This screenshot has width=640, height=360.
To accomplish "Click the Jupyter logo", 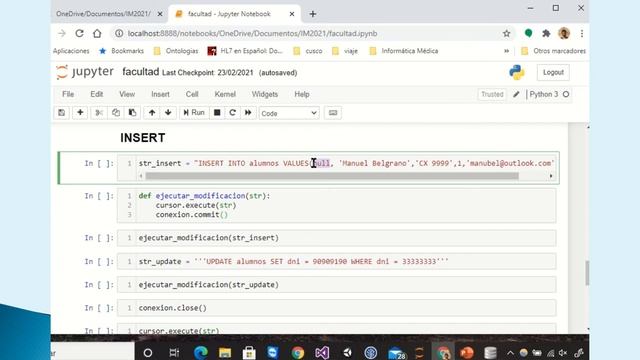I will (x=85, y=72).
